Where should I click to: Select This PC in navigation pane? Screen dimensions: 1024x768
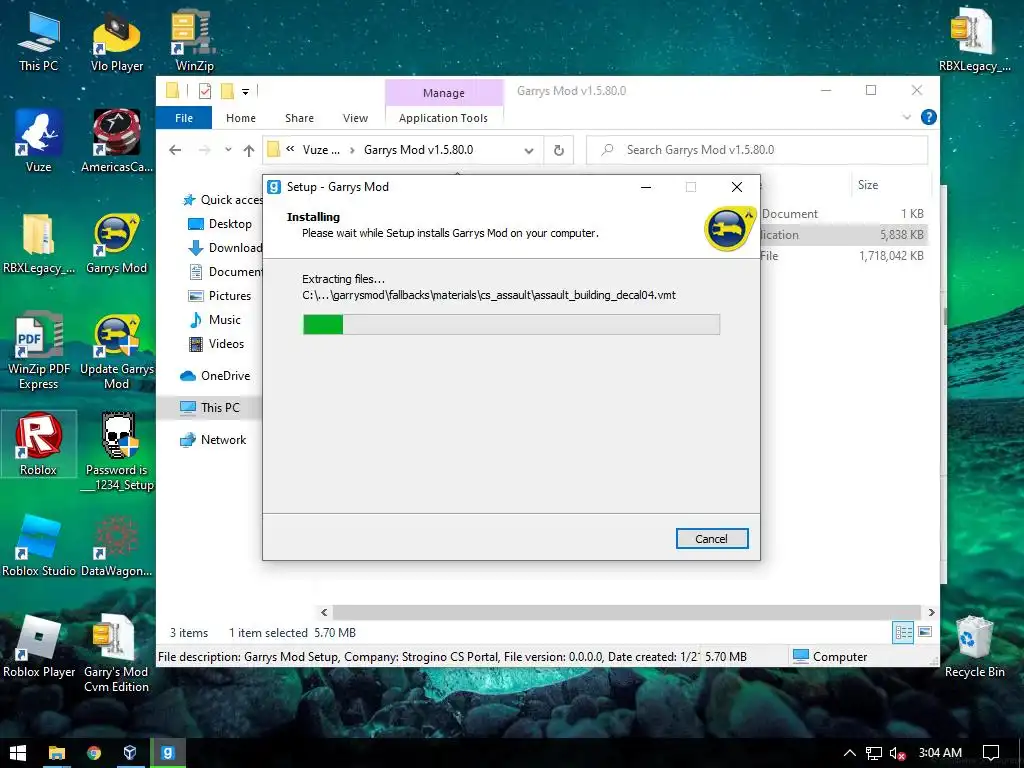click(209, 408)
